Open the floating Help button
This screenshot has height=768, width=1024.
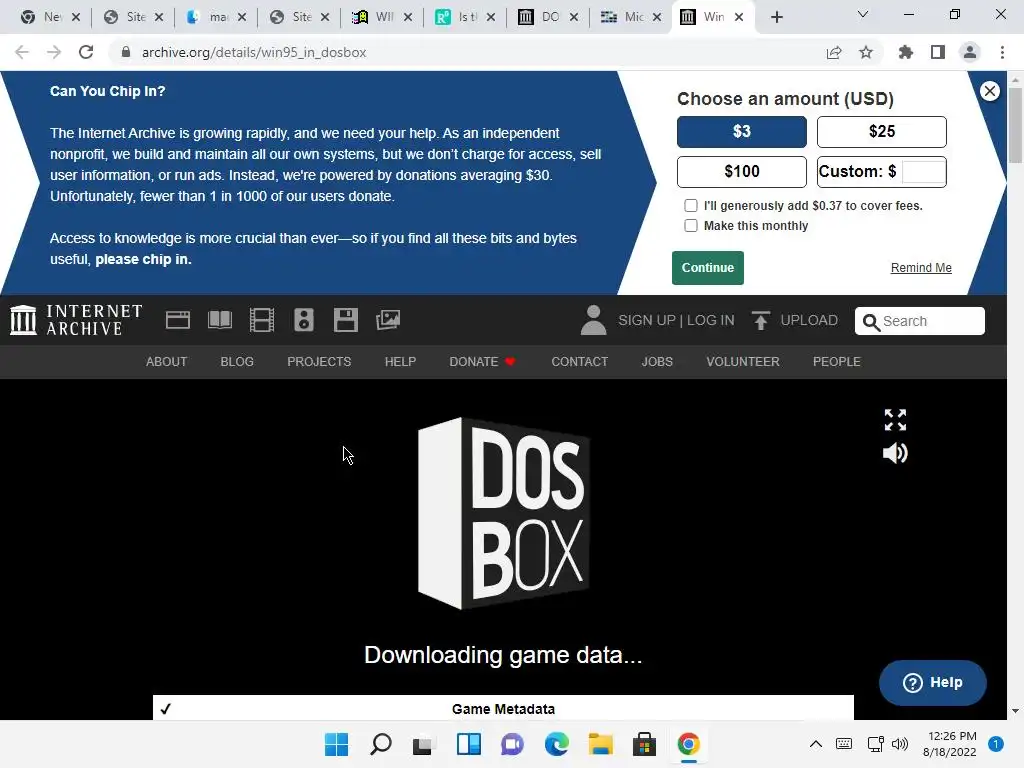[933, 682]
